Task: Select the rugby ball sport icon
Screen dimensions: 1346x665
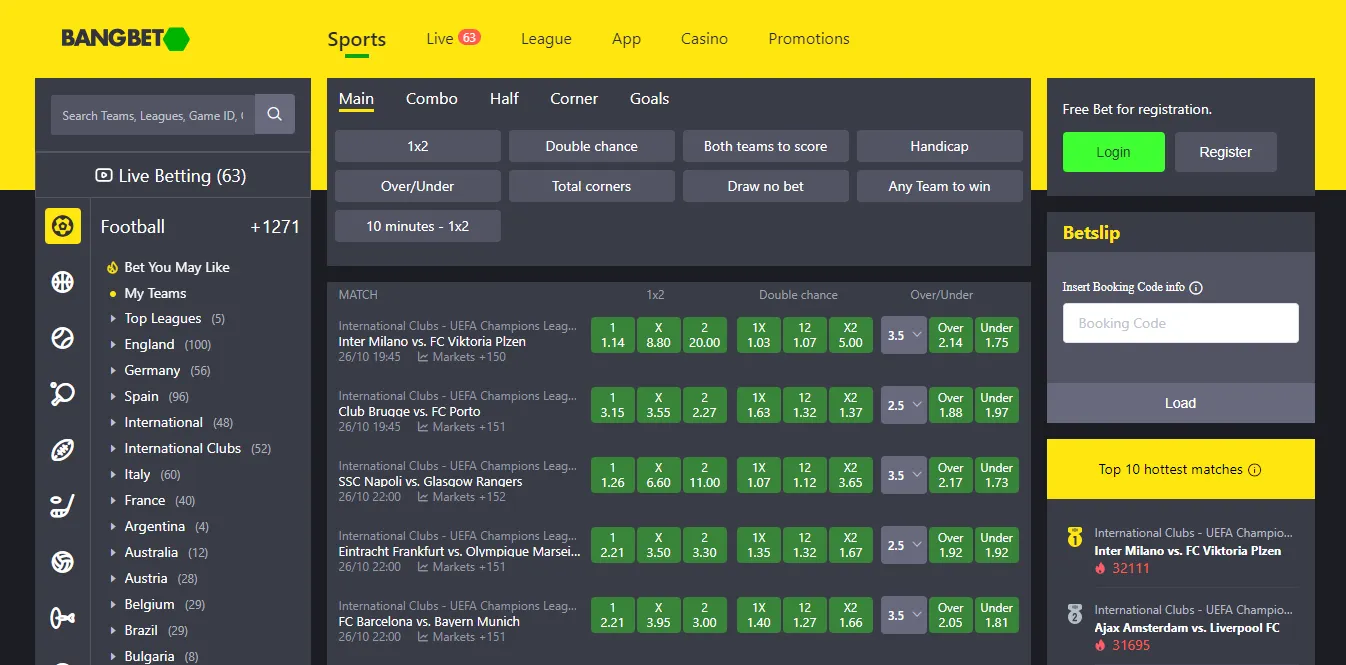Action: 63,450
